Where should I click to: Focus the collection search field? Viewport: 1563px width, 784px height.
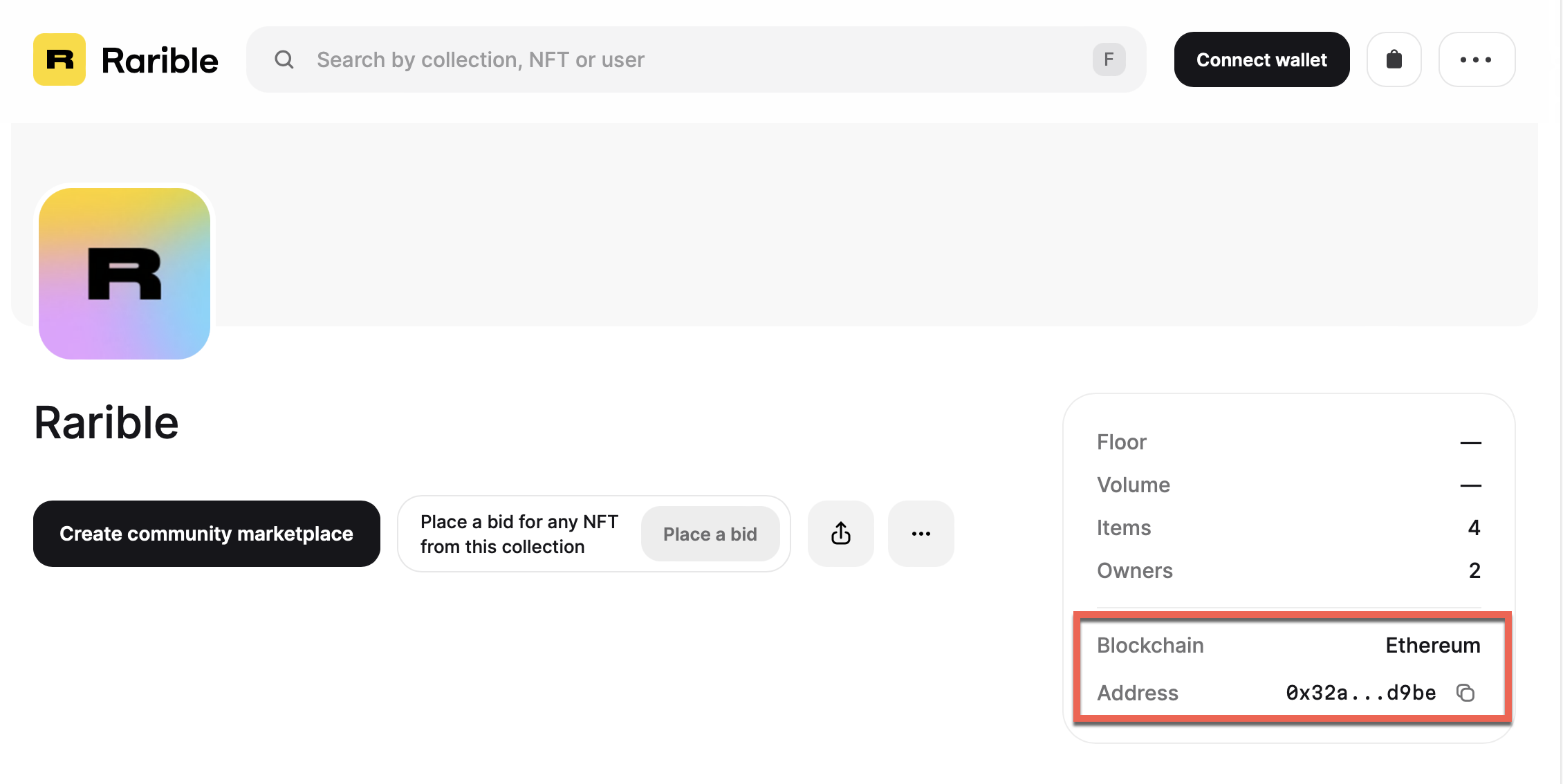pyautogui.click(x=696, y=59)
